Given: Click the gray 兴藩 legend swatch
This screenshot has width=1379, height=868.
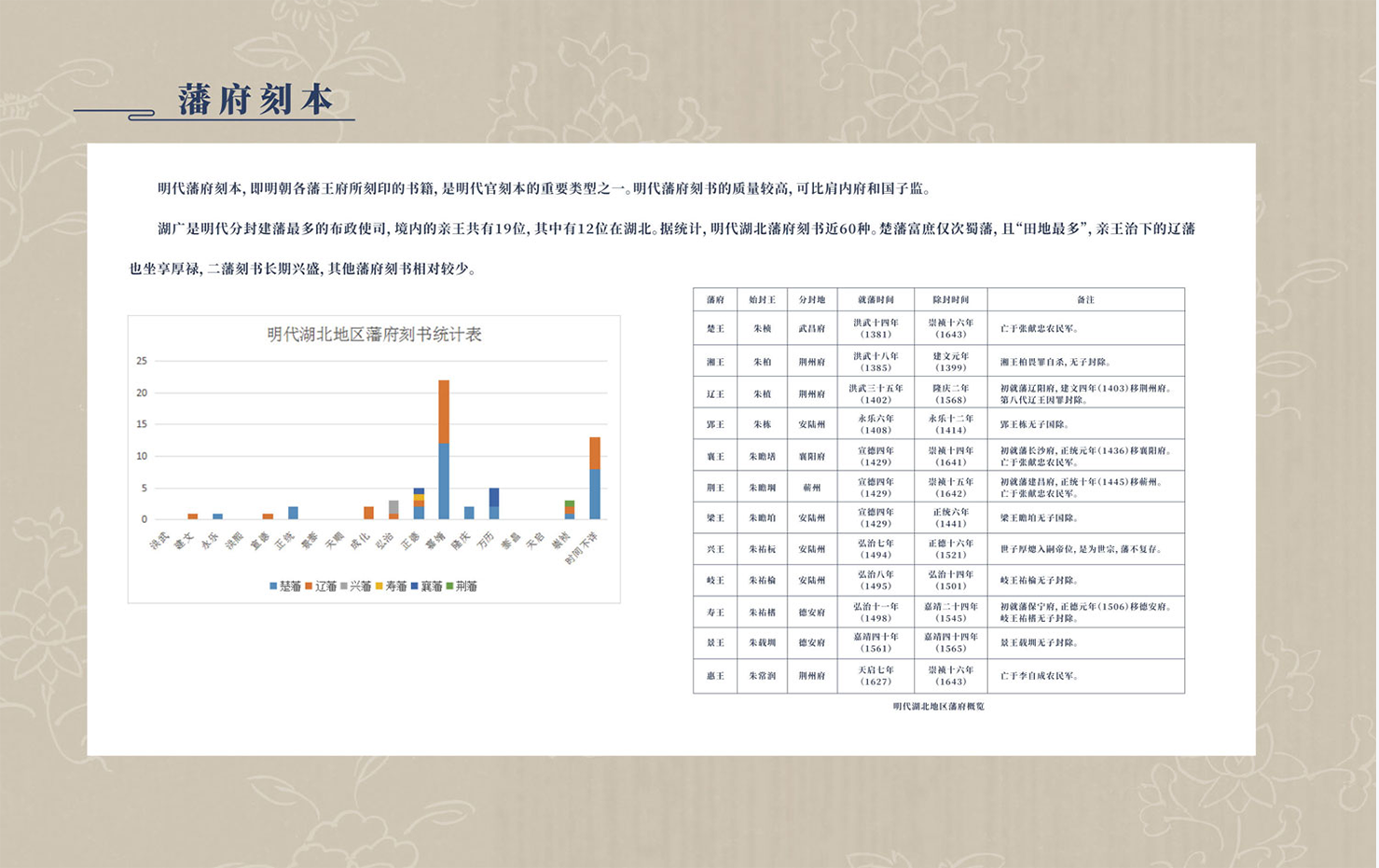Looking at the screenshot, I should (344, 586).
